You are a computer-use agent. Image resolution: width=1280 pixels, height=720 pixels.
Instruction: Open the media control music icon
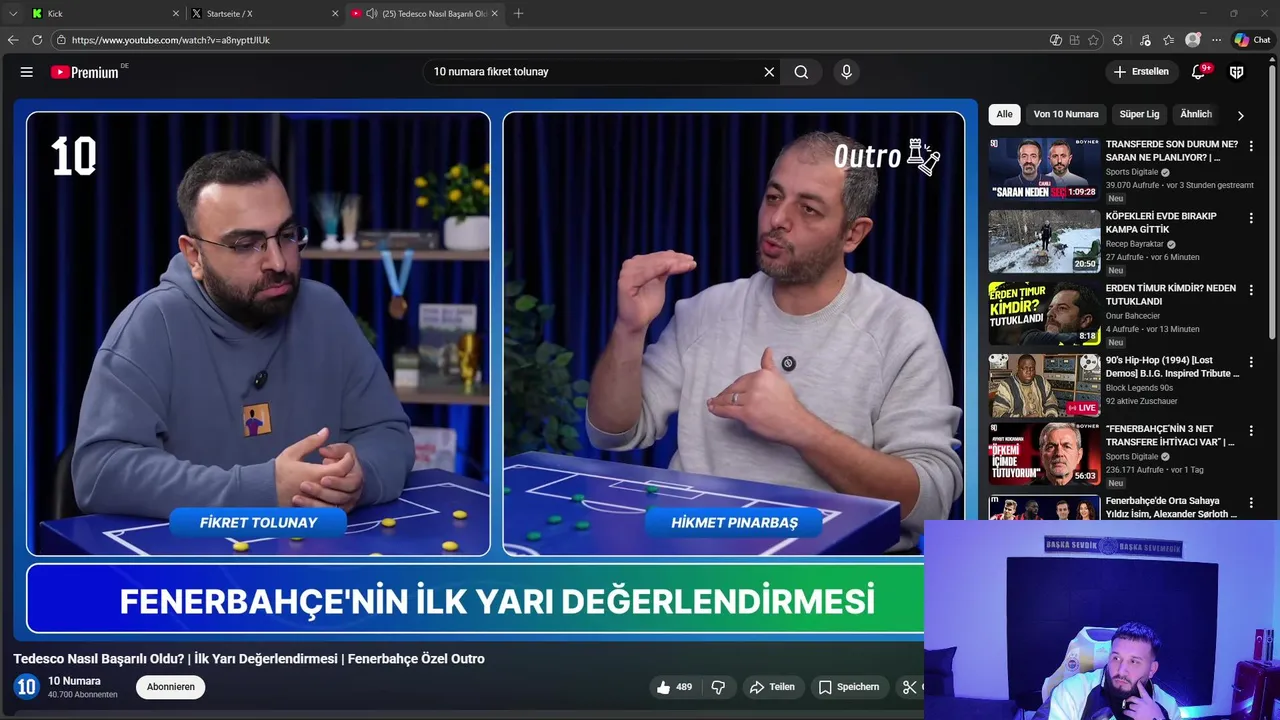1145,40
